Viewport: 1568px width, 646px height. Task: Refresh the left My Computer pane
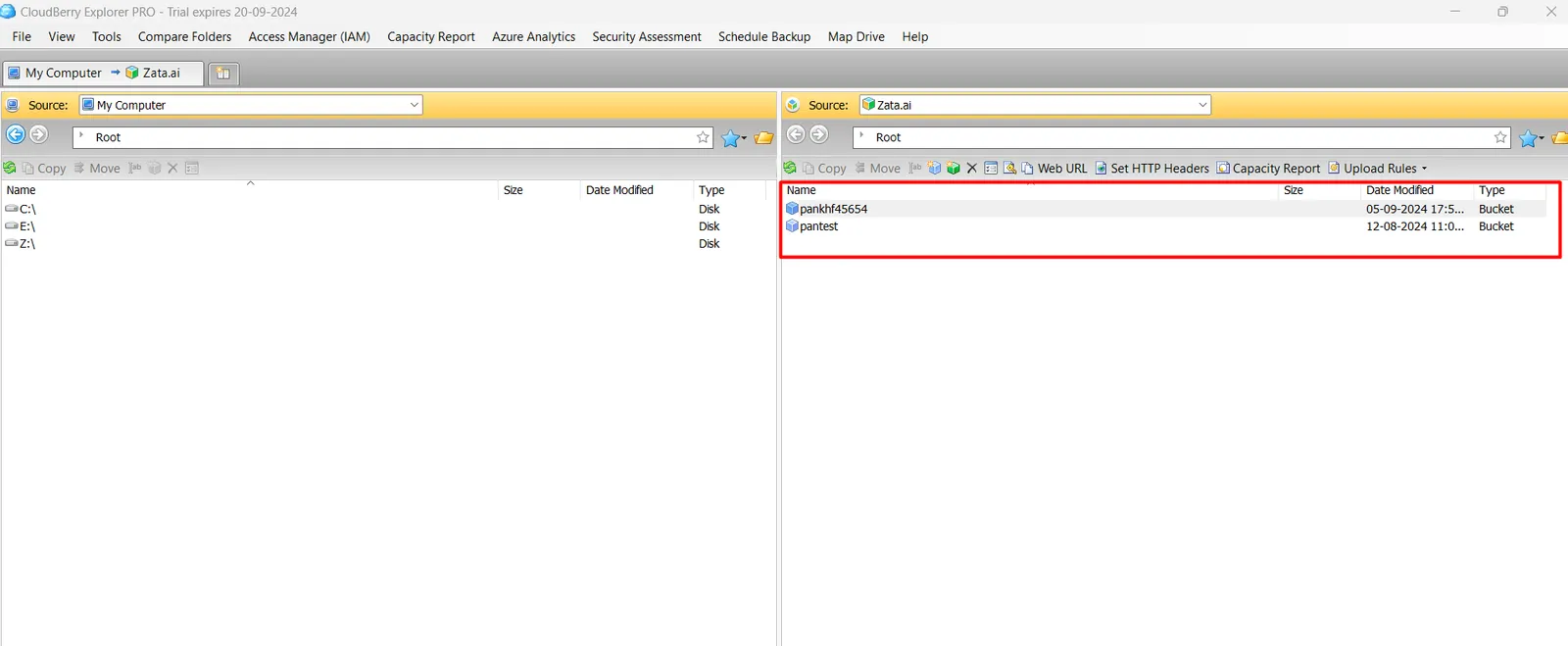pyautogui.click(x=10, y=169)
